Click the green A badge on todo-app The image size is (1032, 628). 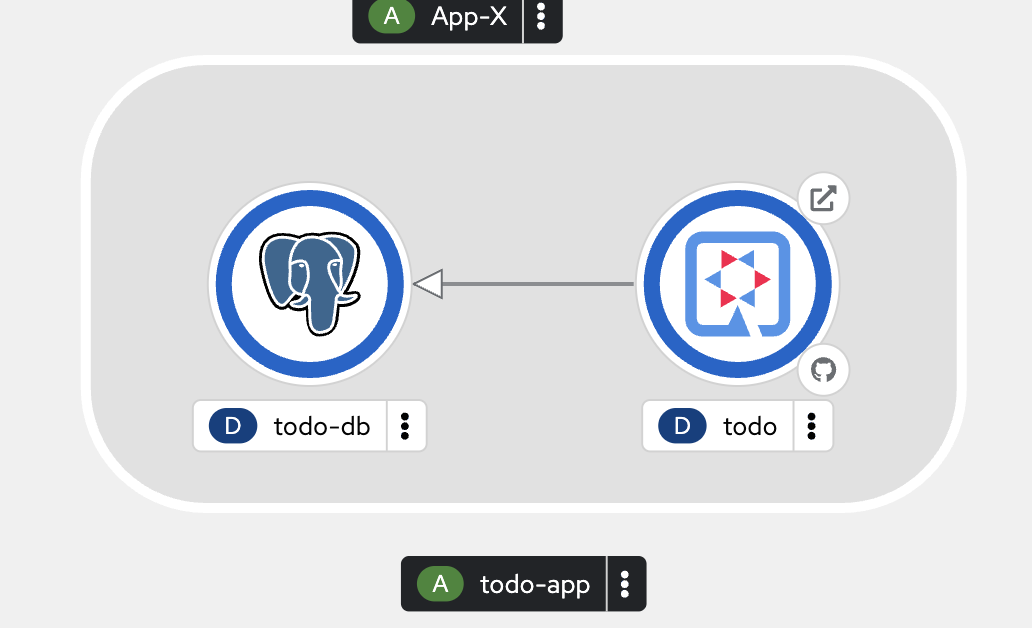440,584
